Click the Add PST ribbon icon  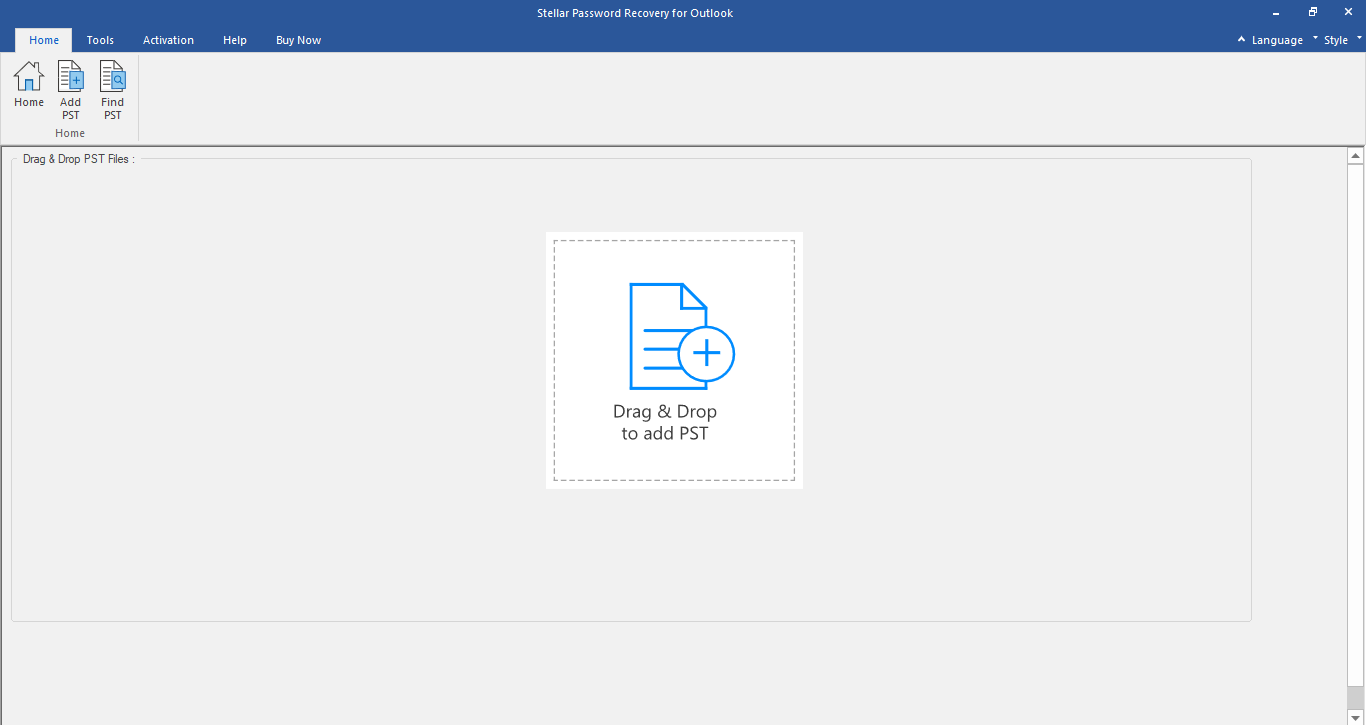pyautogui.click(x=70, y=89)
